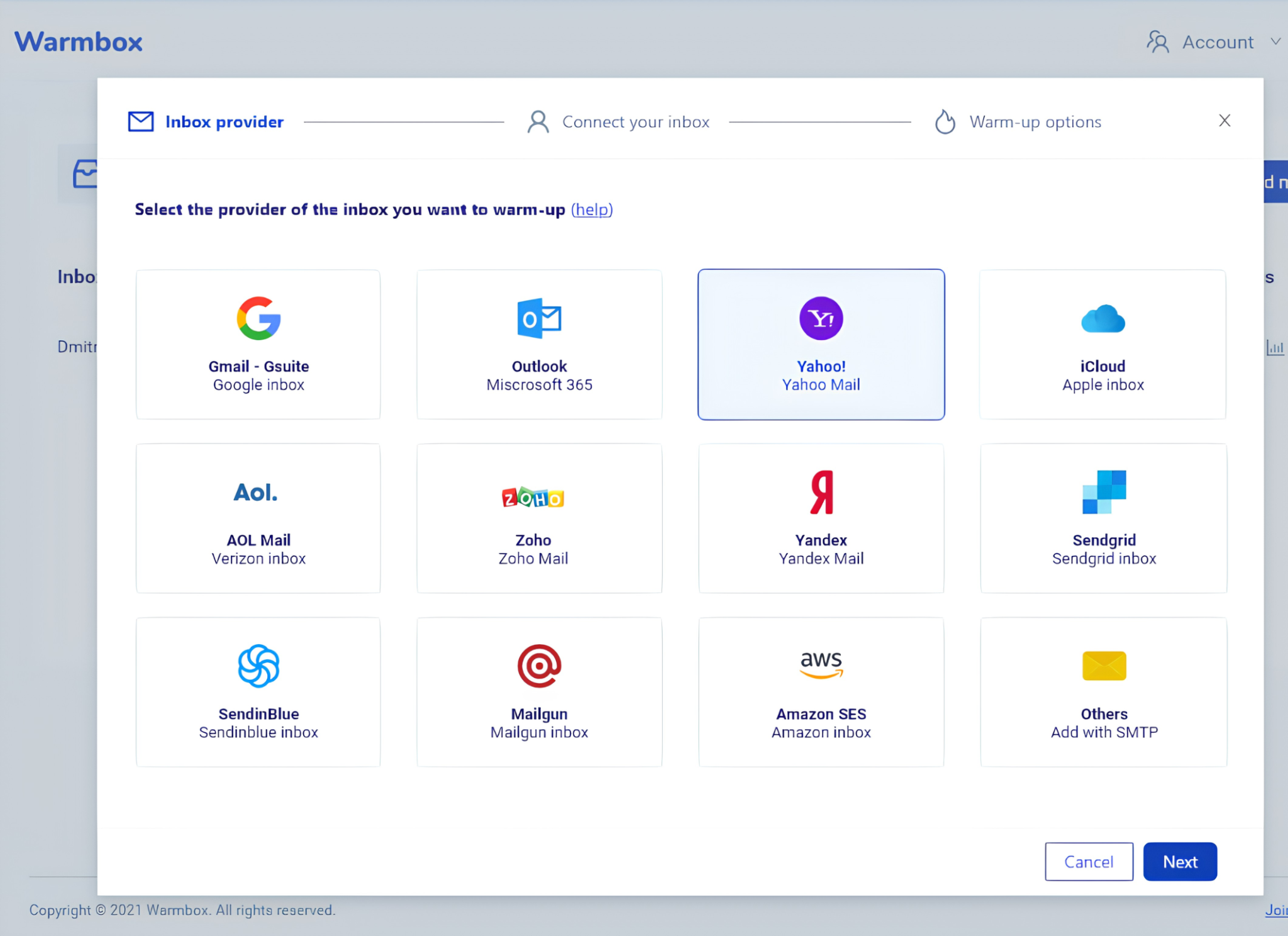Choose the Yandex Mail card subtitle
The image size is (1288, 936).
[821, 559]
